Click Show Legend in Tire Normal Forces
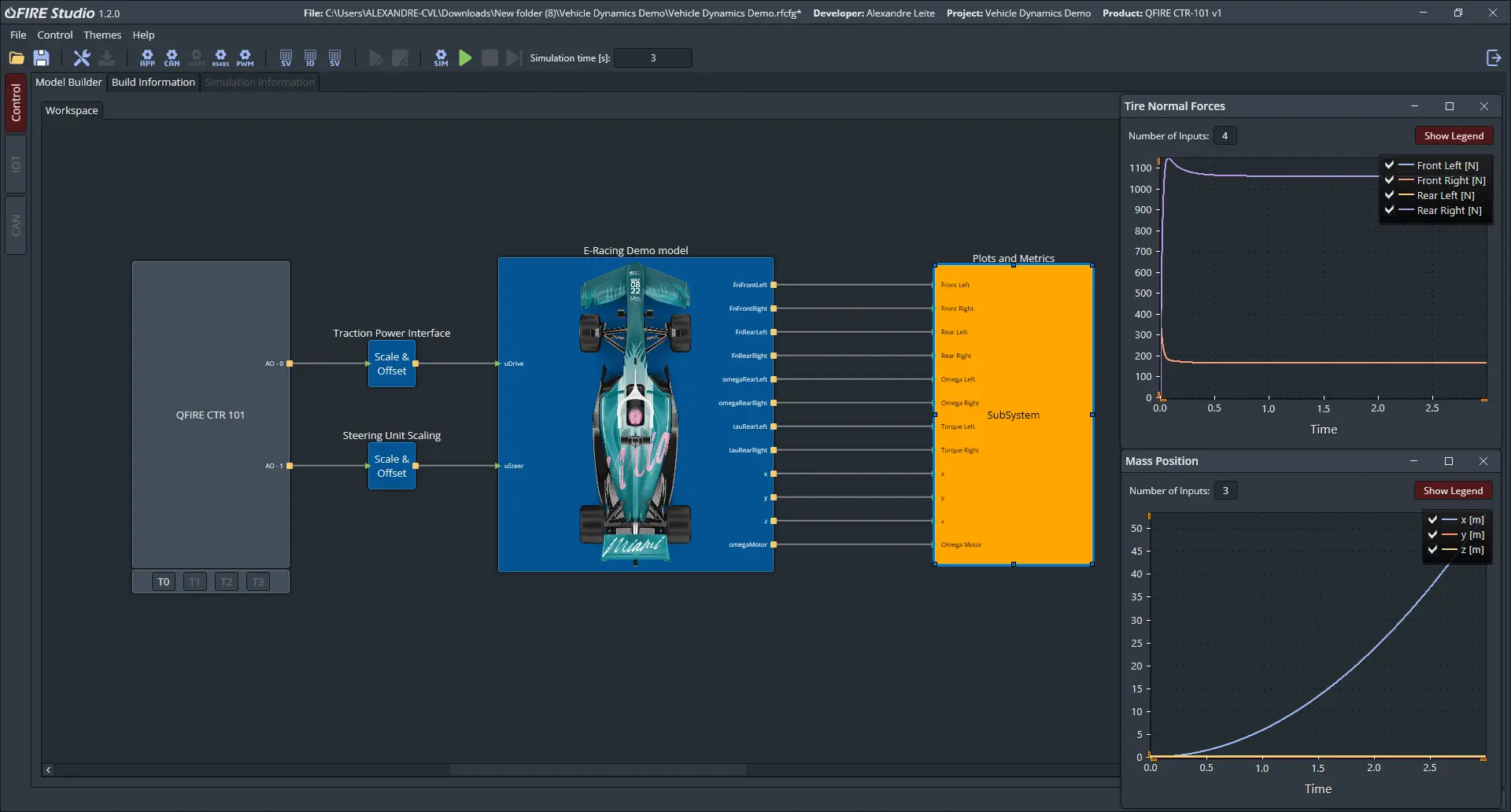The image size is (1511, 812). tap(1454, 135)
